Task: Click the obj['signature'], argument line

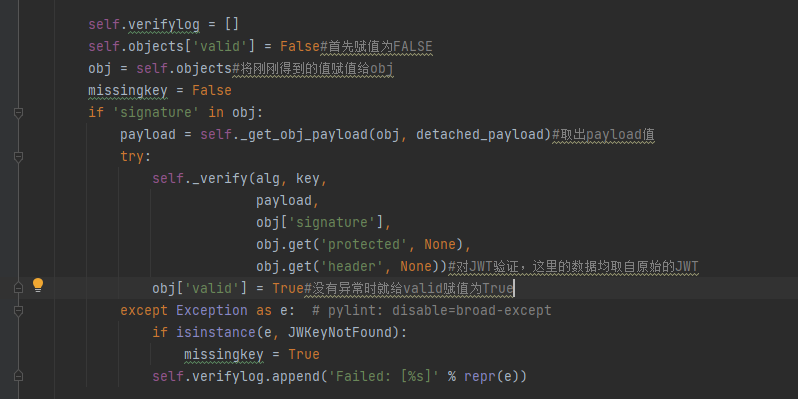Action: [x=324, y=222]
